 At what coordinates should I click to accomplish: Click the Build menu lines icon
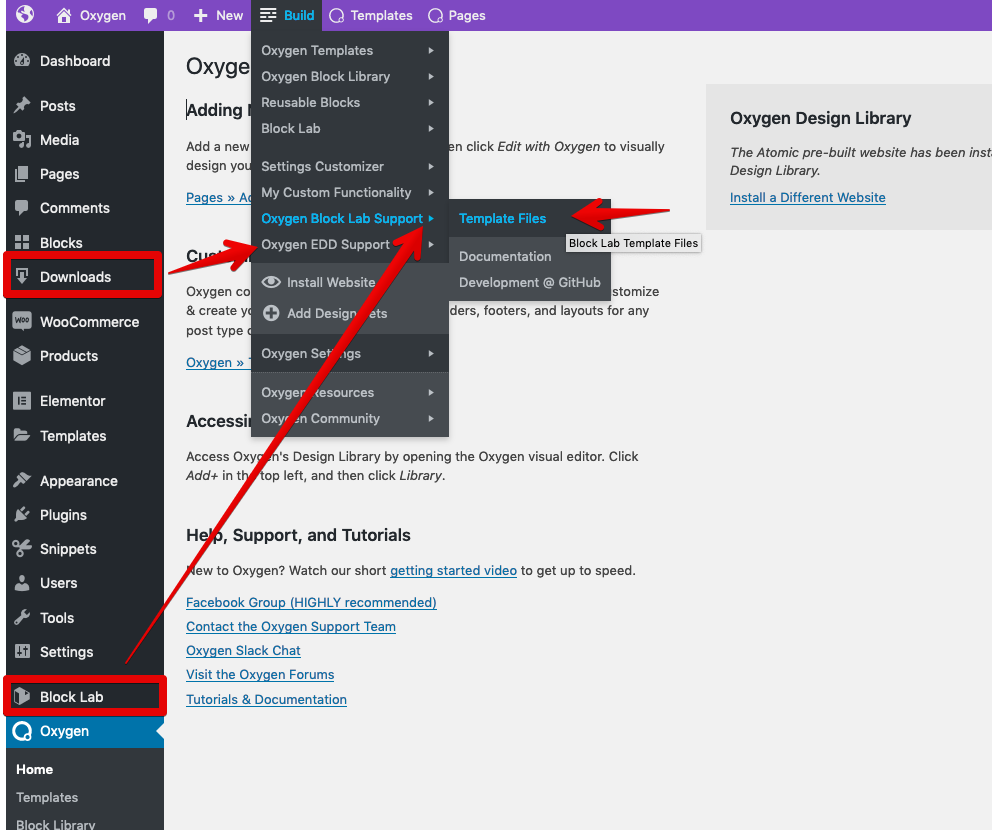click(268, 15)
